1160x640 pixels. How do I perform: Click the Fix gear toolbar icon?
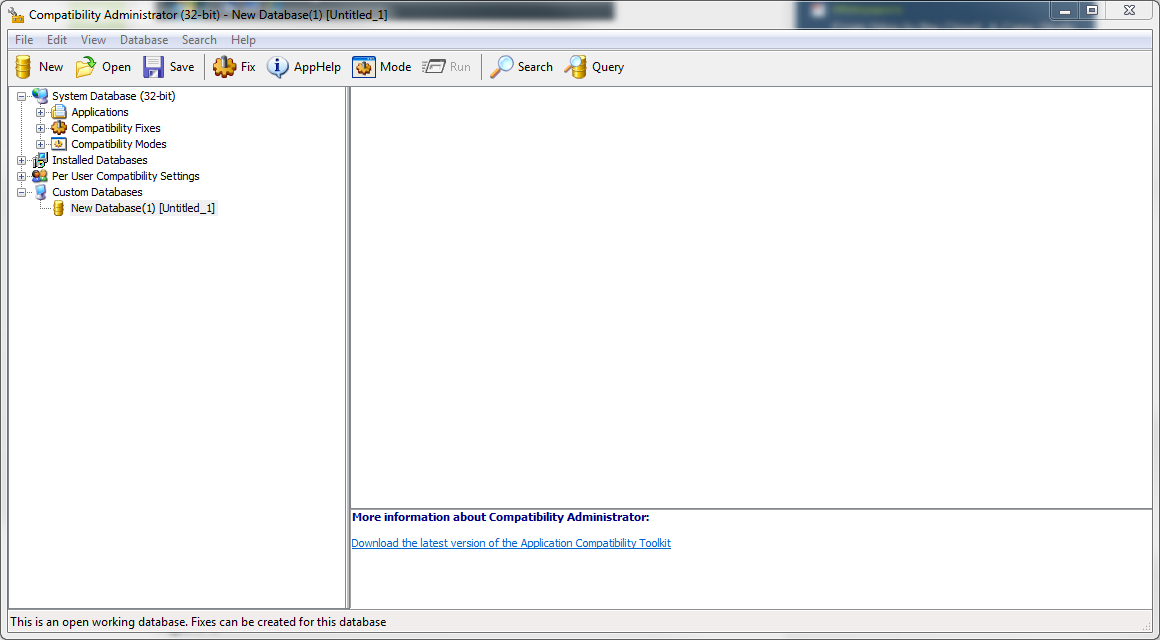224,67
